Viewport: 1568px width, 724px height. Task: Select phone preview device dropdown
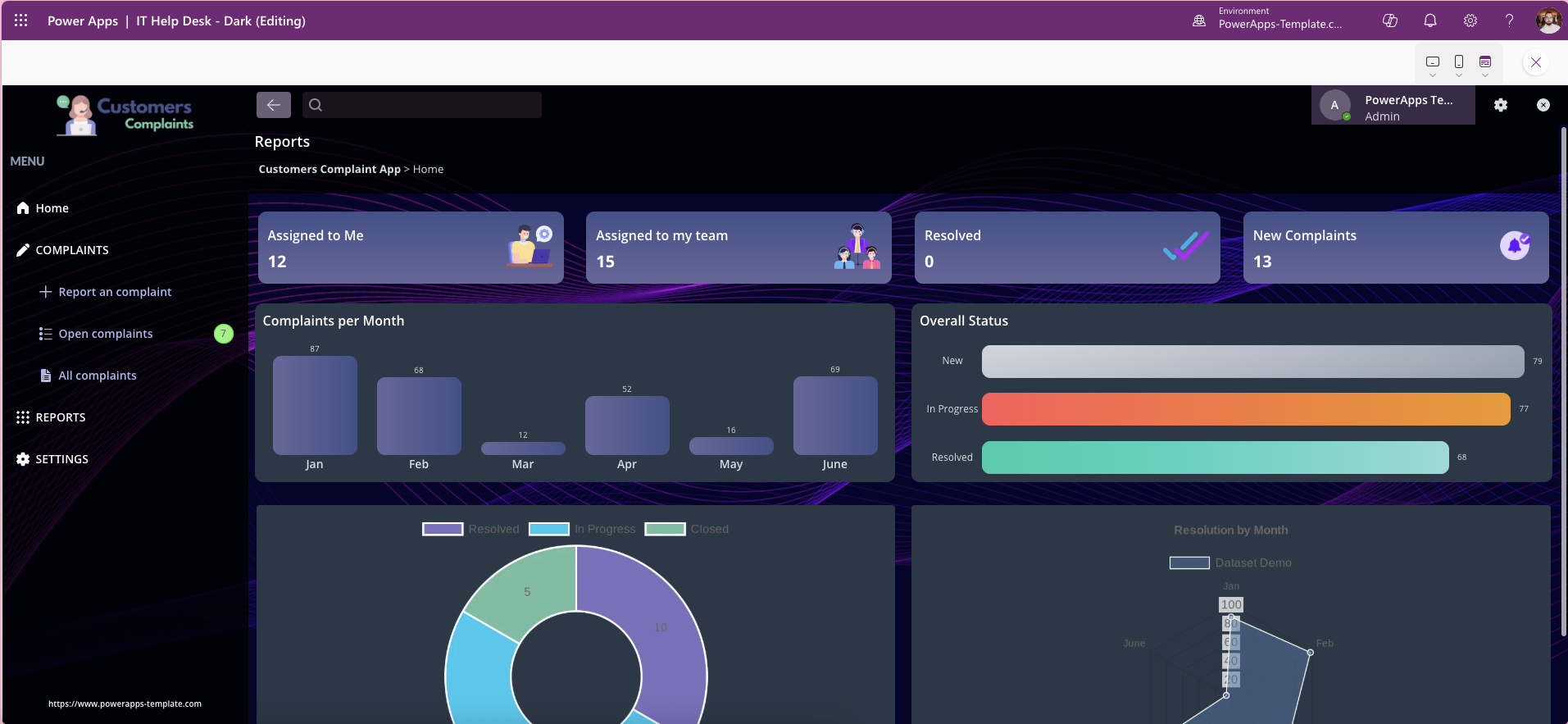[1459, 65]
